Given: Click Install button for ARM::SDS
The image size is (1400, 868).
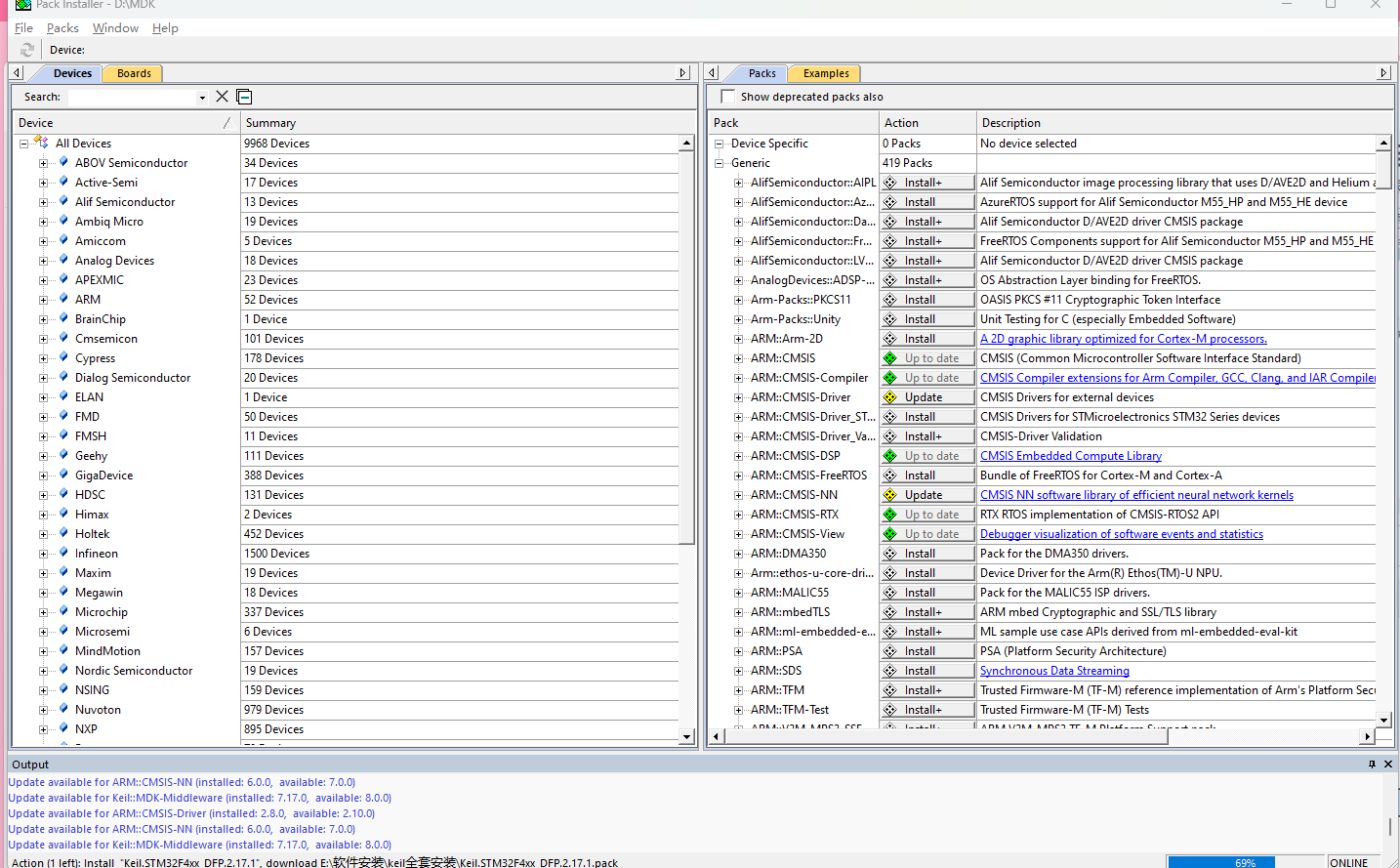Looking at the screenshot, I should (927, 671).
